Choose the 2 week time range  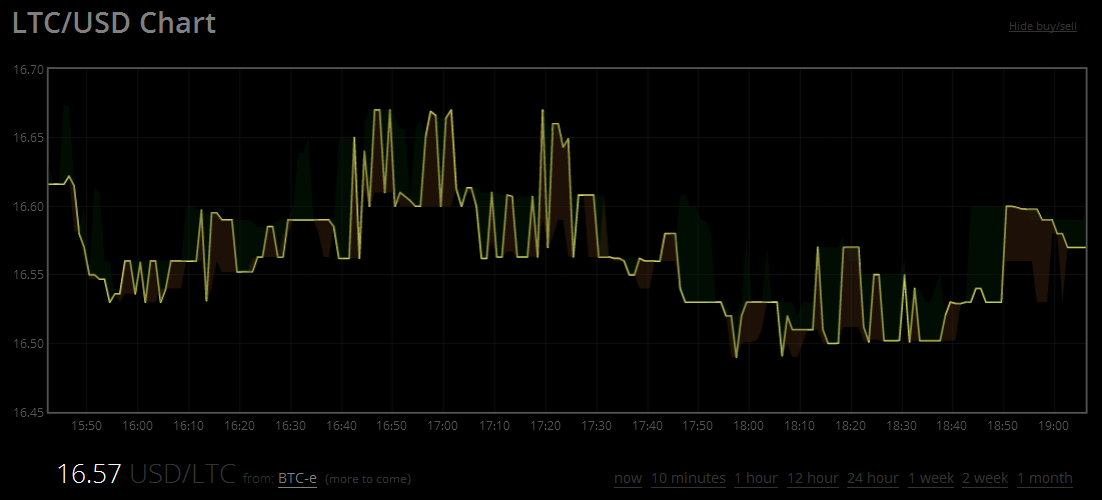click(985, 478)
